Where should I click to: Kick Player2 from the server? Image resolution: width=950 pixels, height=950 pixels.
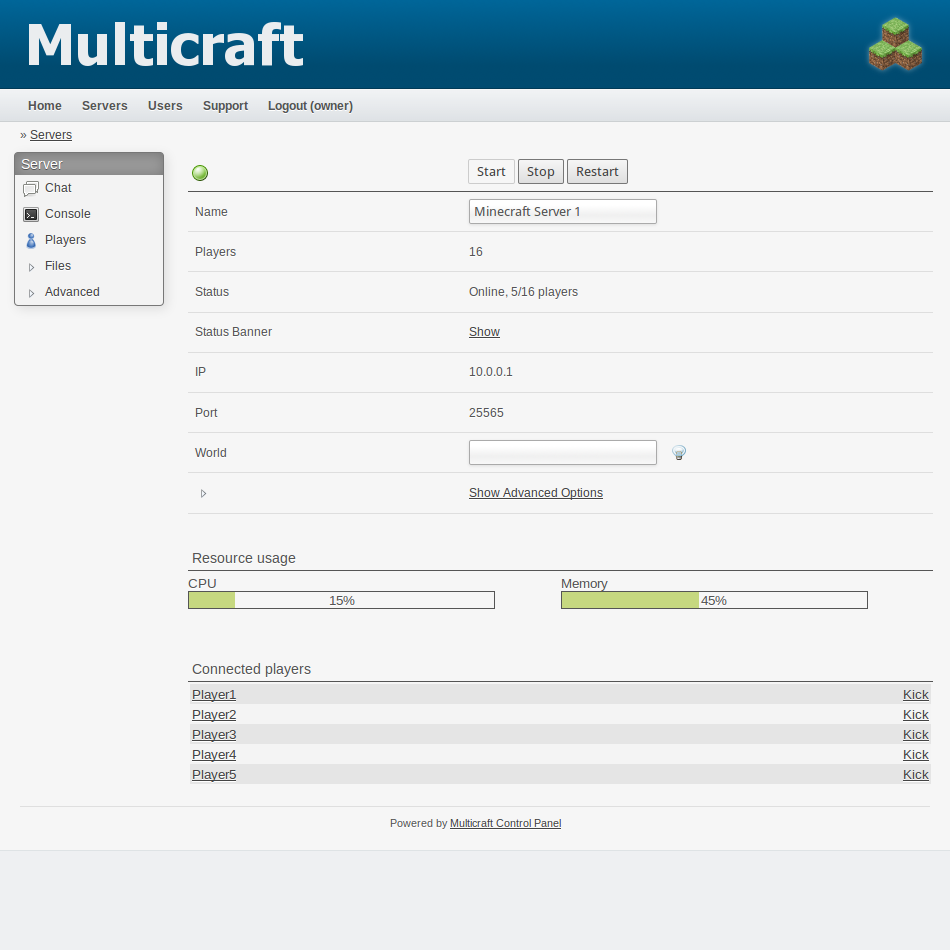click(x=915, y=714)
